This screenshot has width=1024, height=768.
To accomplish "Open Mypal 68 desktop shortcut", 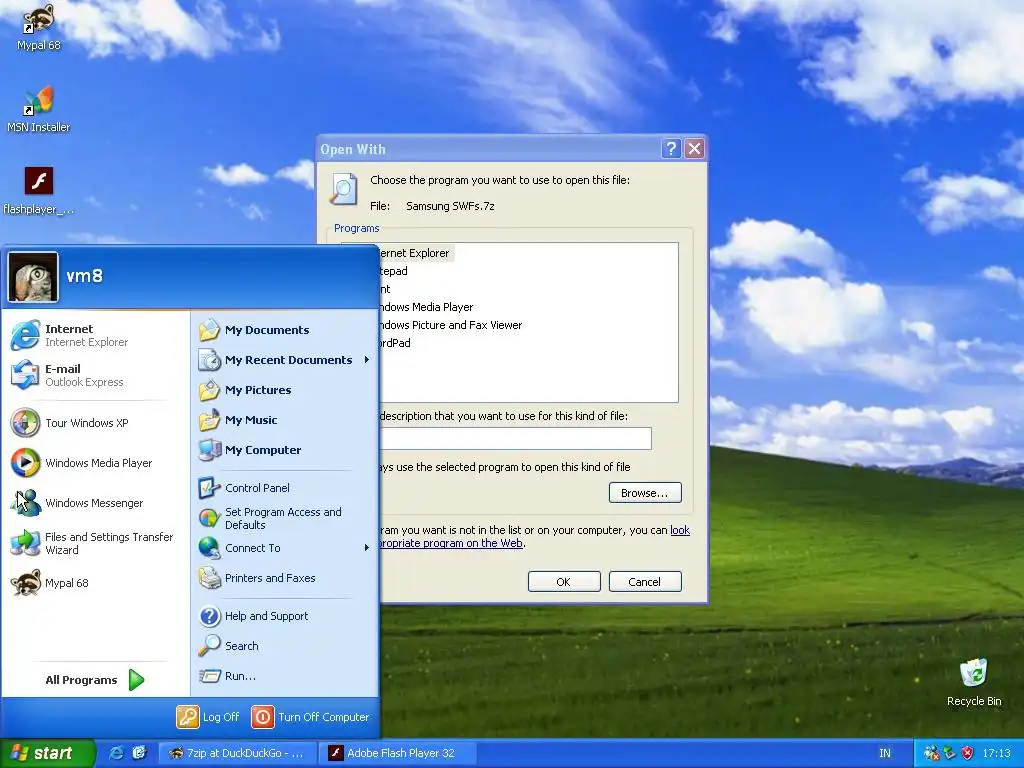I will (38, 27).
